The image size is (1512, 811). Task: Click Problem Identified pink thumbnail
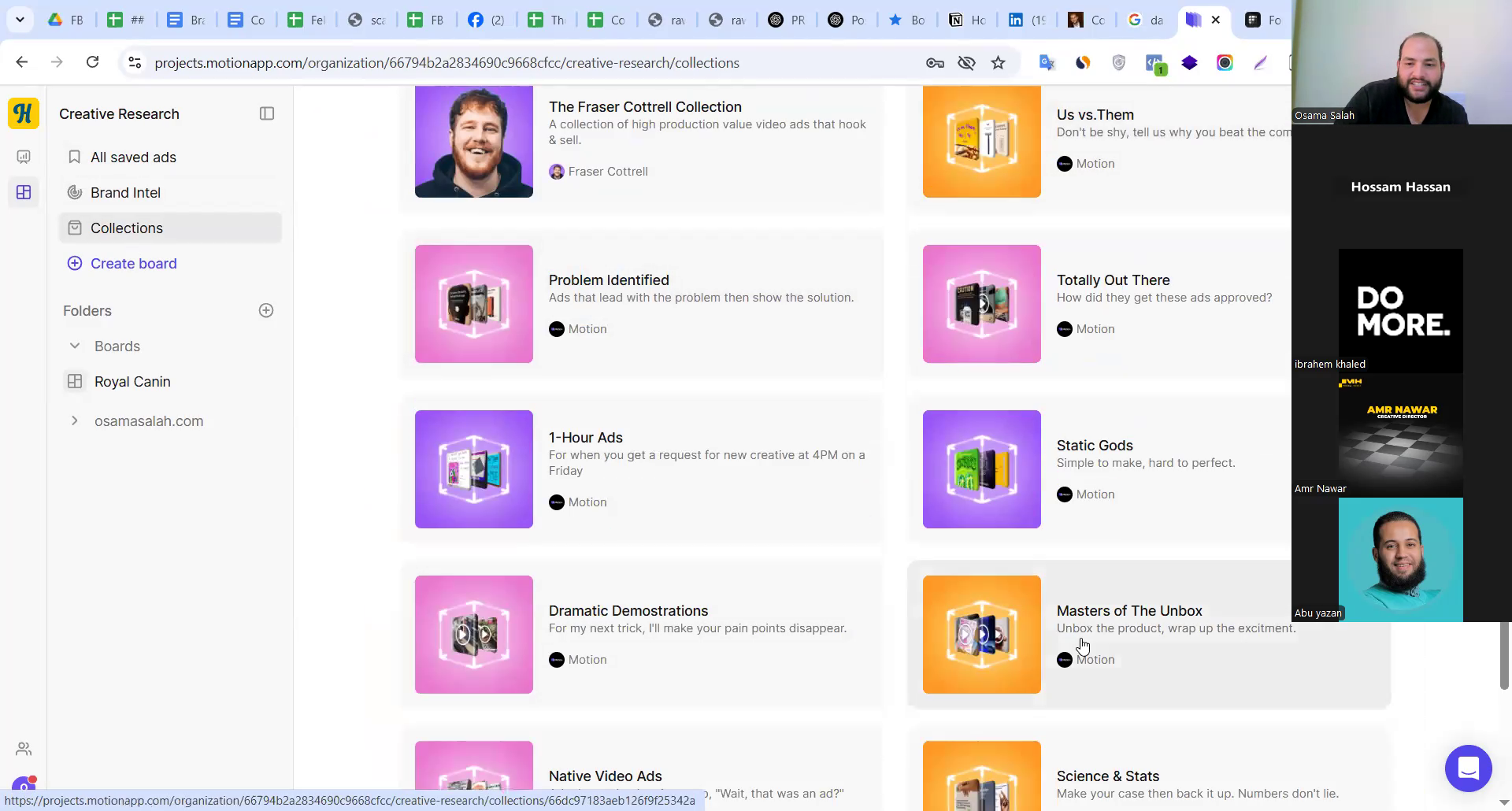474,304
